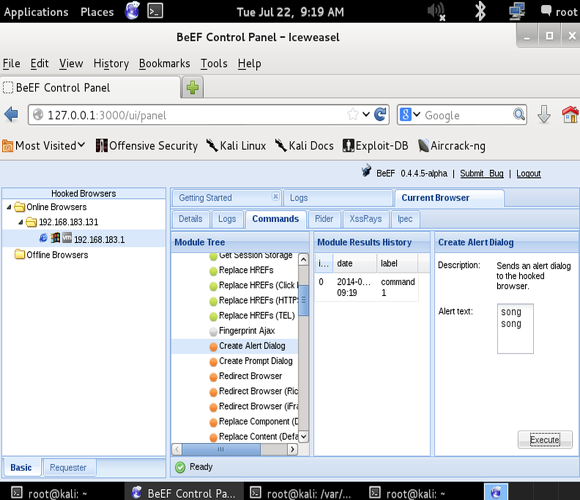Open the Ipec tab
Screen dimensions: 580x500
coord(405,219)
